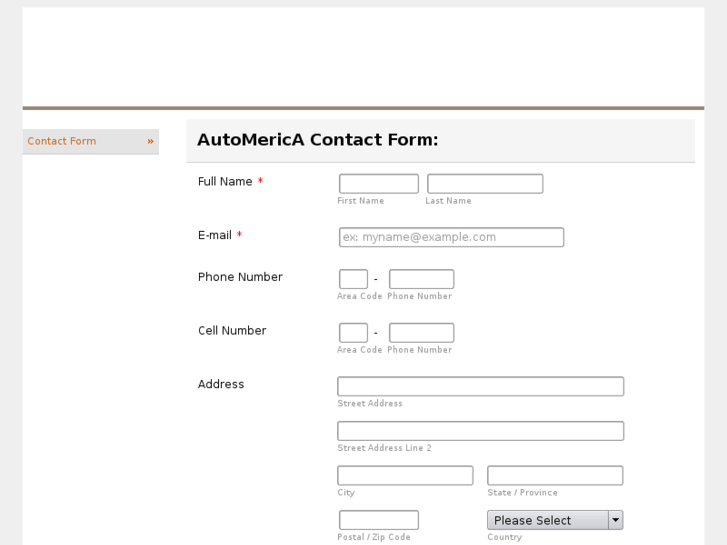
Task: Click the Cell Number area code box
Action: [x=353, y=333]
